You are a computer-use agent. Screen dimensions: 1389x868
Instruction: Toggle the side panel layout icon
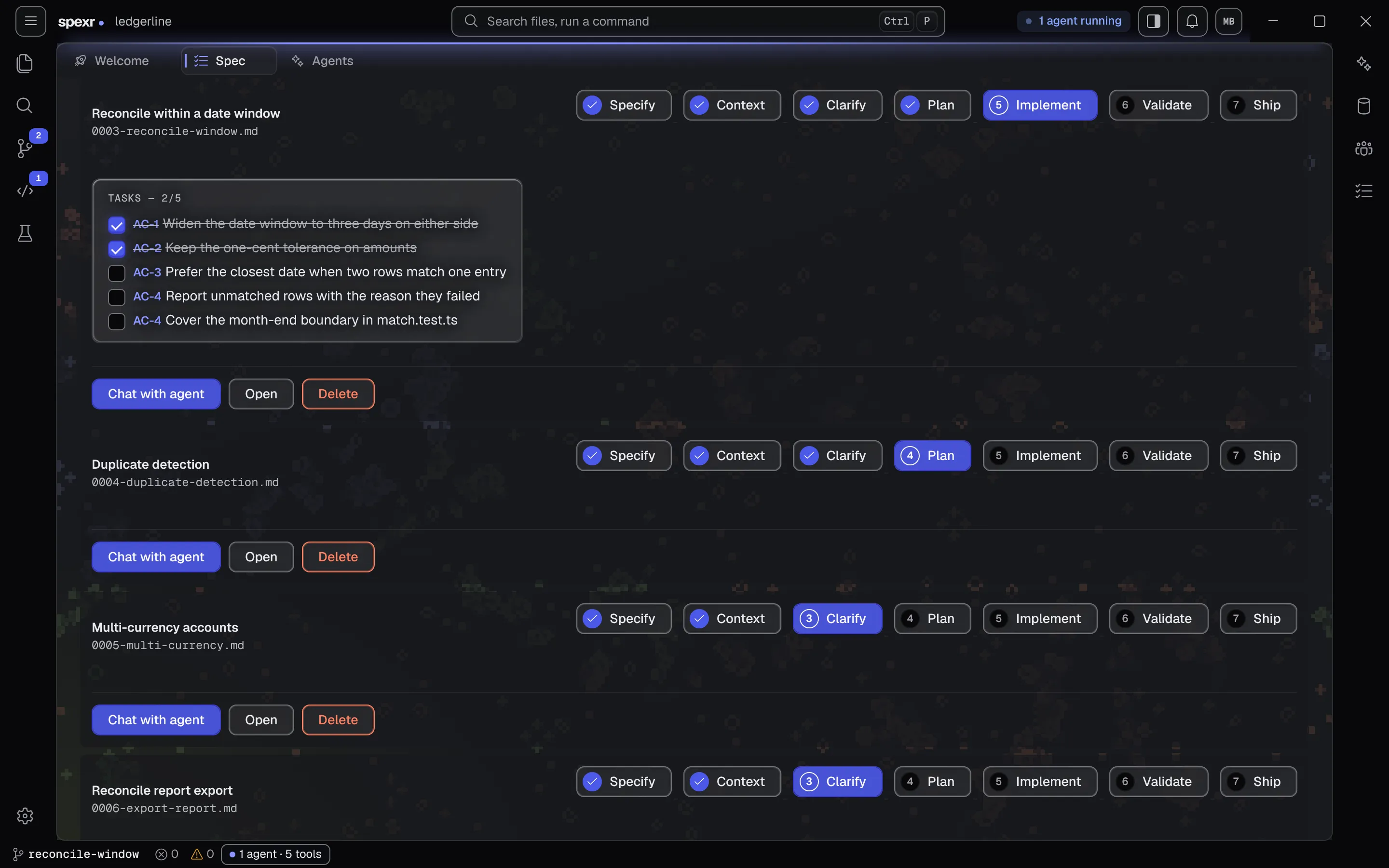click(x=1153, y=21)
